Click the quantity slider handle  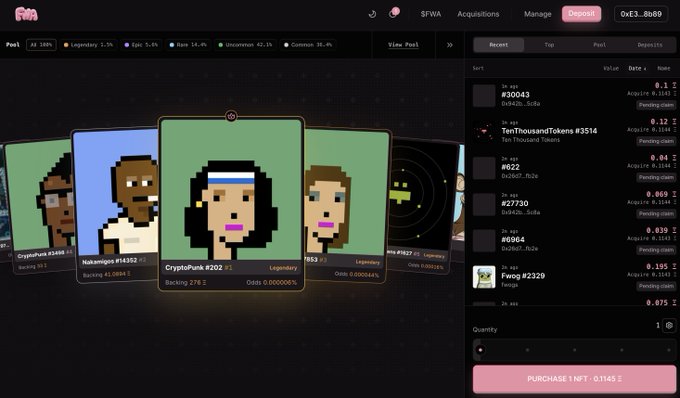click(x=480, y=349)
